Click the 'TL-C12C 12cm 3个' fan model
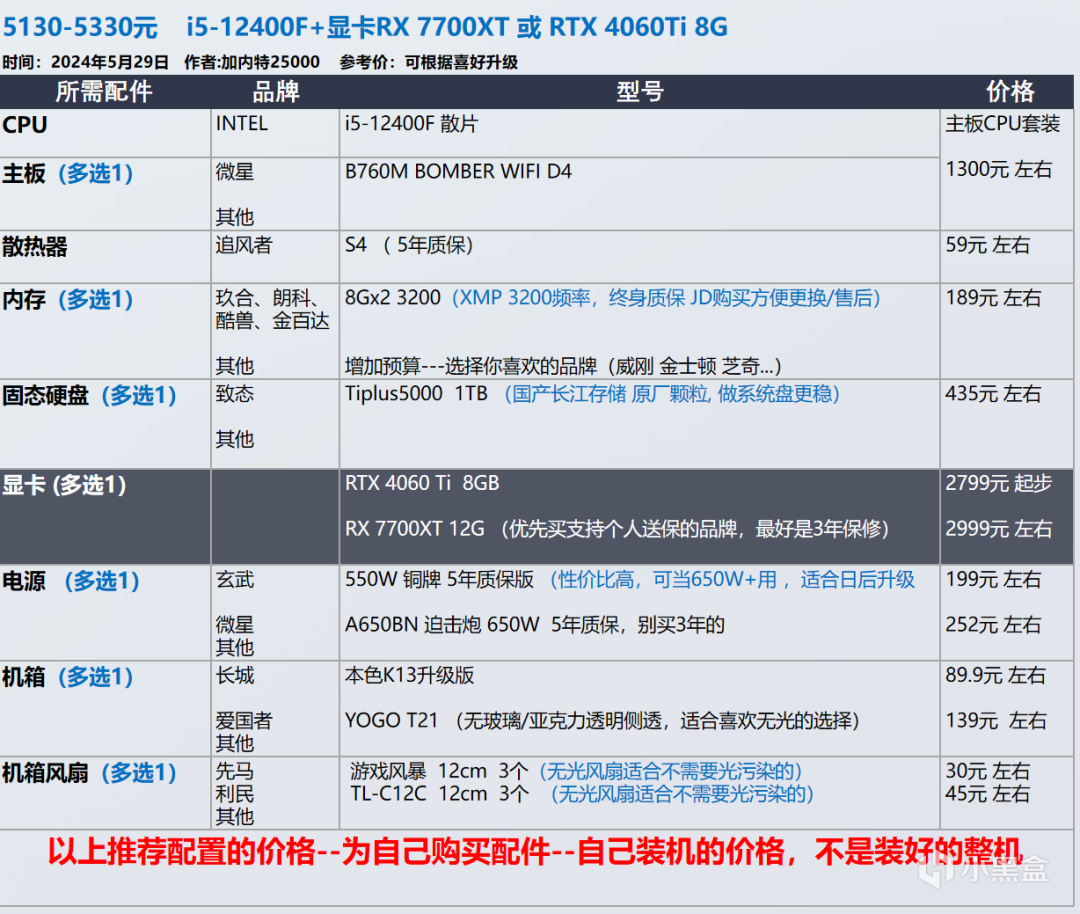The width and height of the screenshot is (1080, 914). [439, 793]
